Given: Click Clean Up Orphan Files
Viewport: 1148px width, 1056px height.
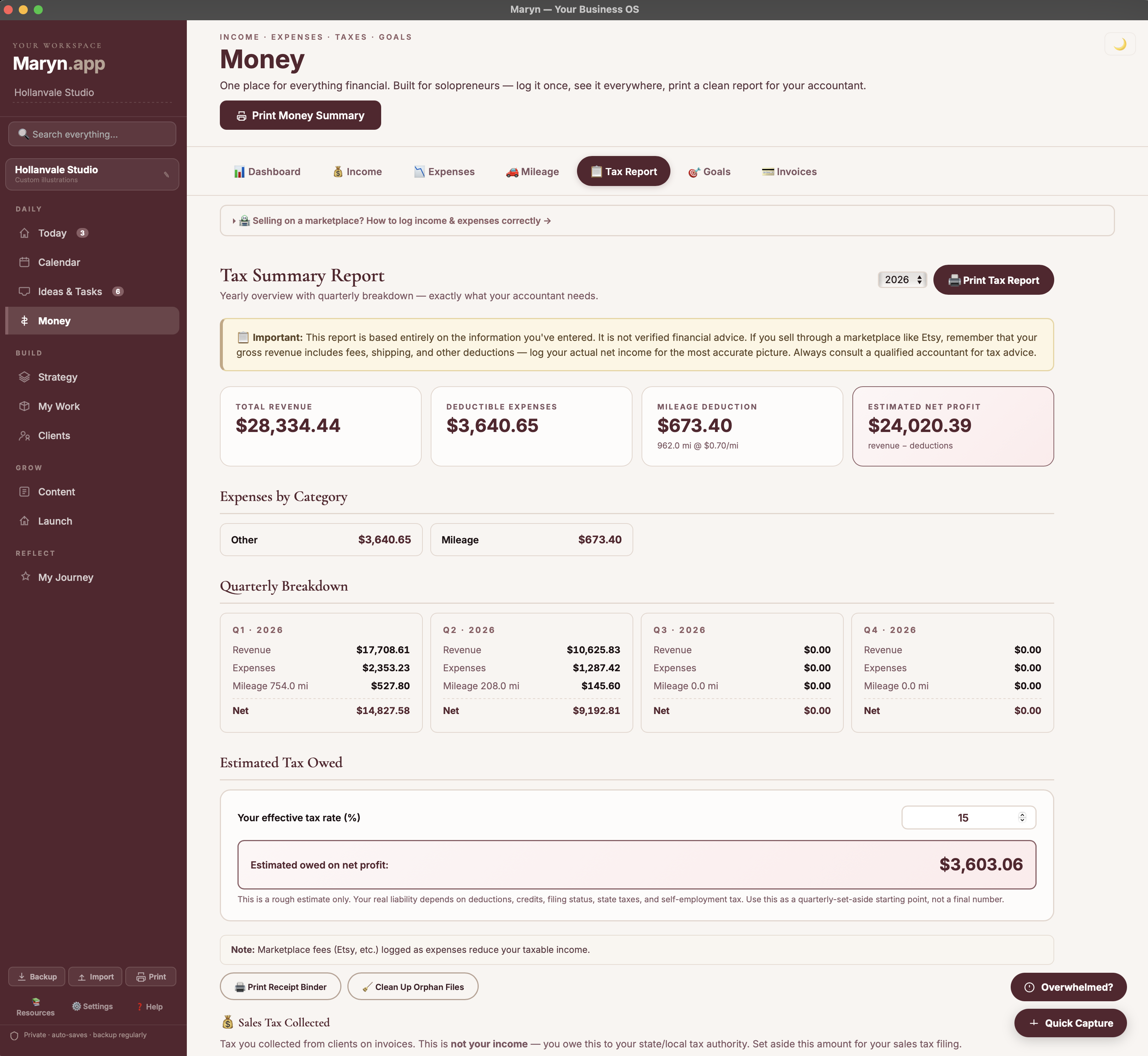Looking at the screenshot, I should click(x=413, y=986).
